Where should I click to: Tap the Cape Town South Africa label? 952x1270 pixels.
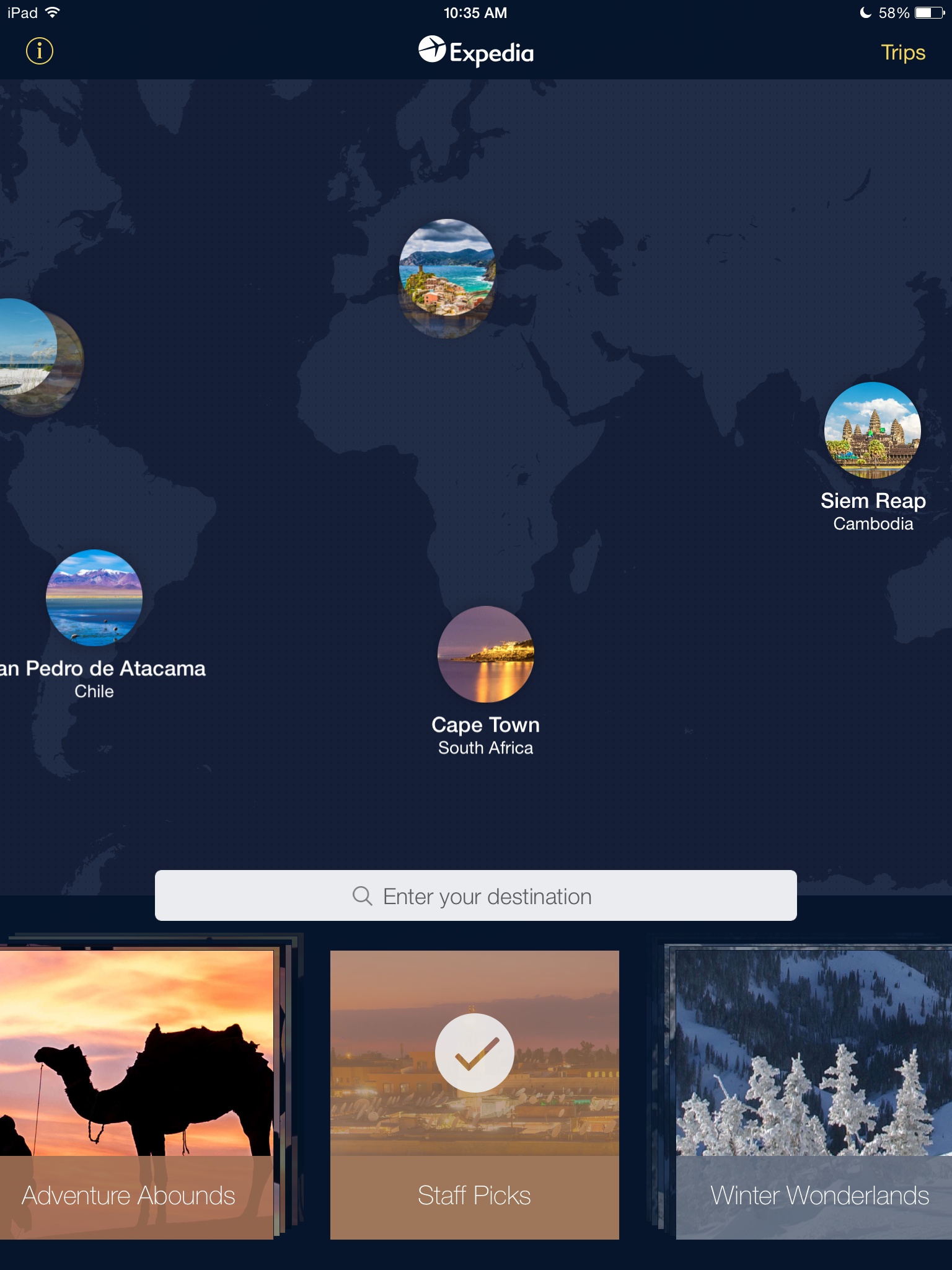tap(486, 735)
